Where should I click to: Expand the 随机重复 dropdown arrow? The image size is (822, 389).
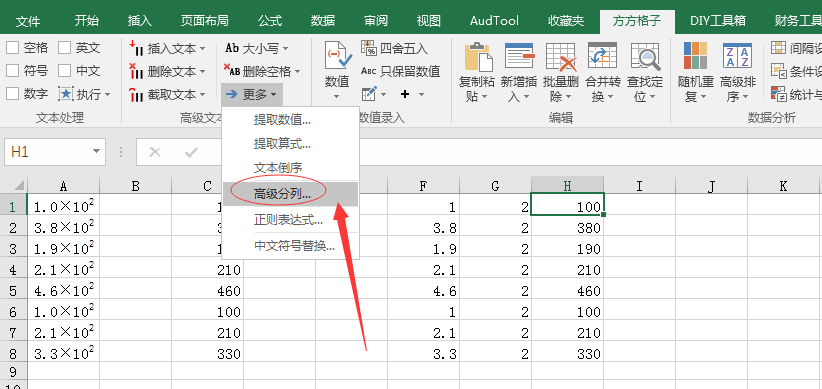pyautogui.click(x=704, y=96)
